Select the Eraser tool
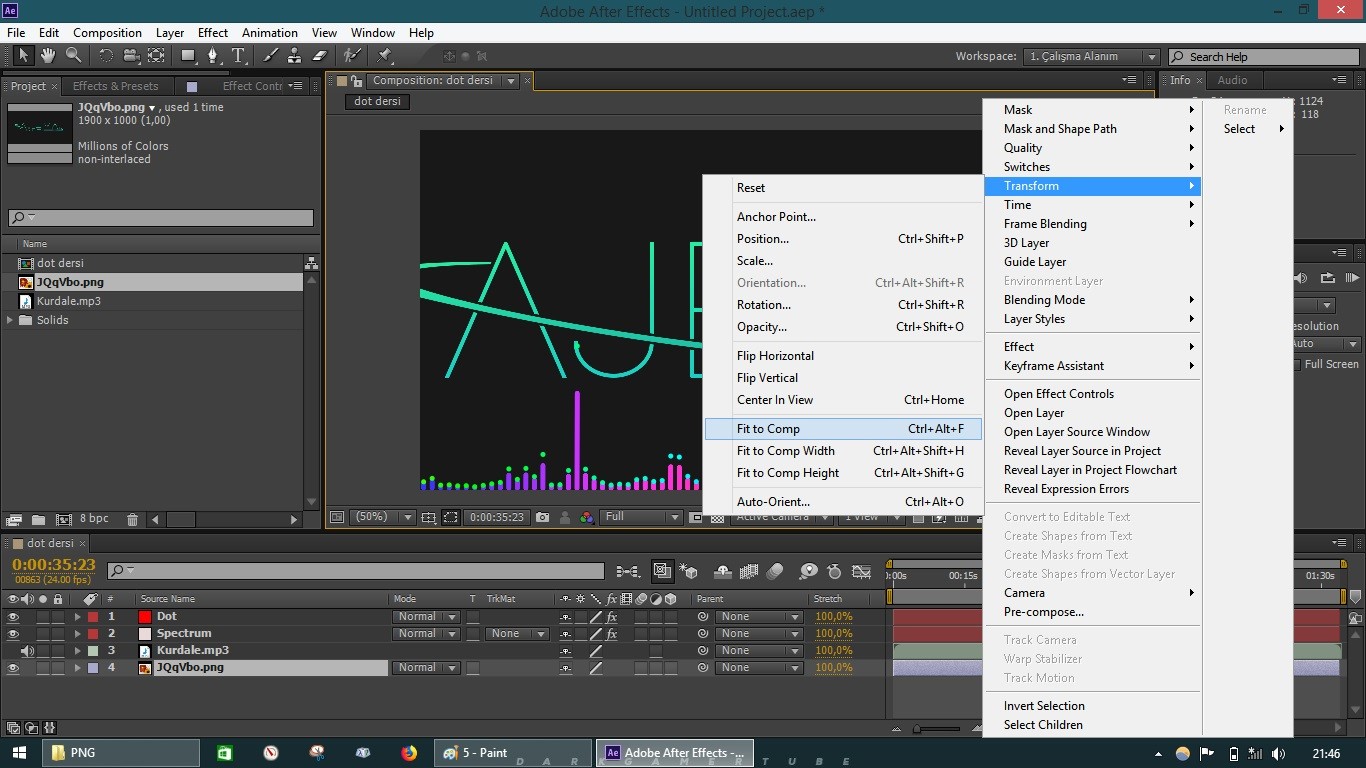This screenshot has width=1366, height=768. [x=320, y=56]
